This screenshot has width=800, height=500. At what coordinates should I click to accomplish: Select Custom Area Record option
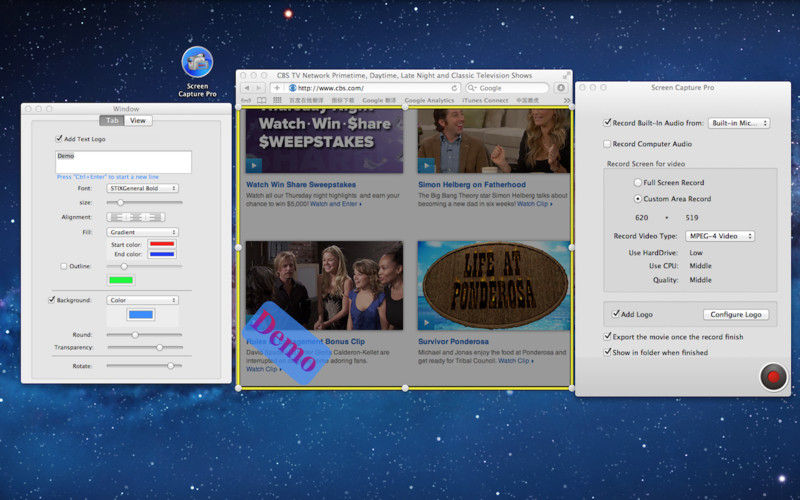pos(638,198)
